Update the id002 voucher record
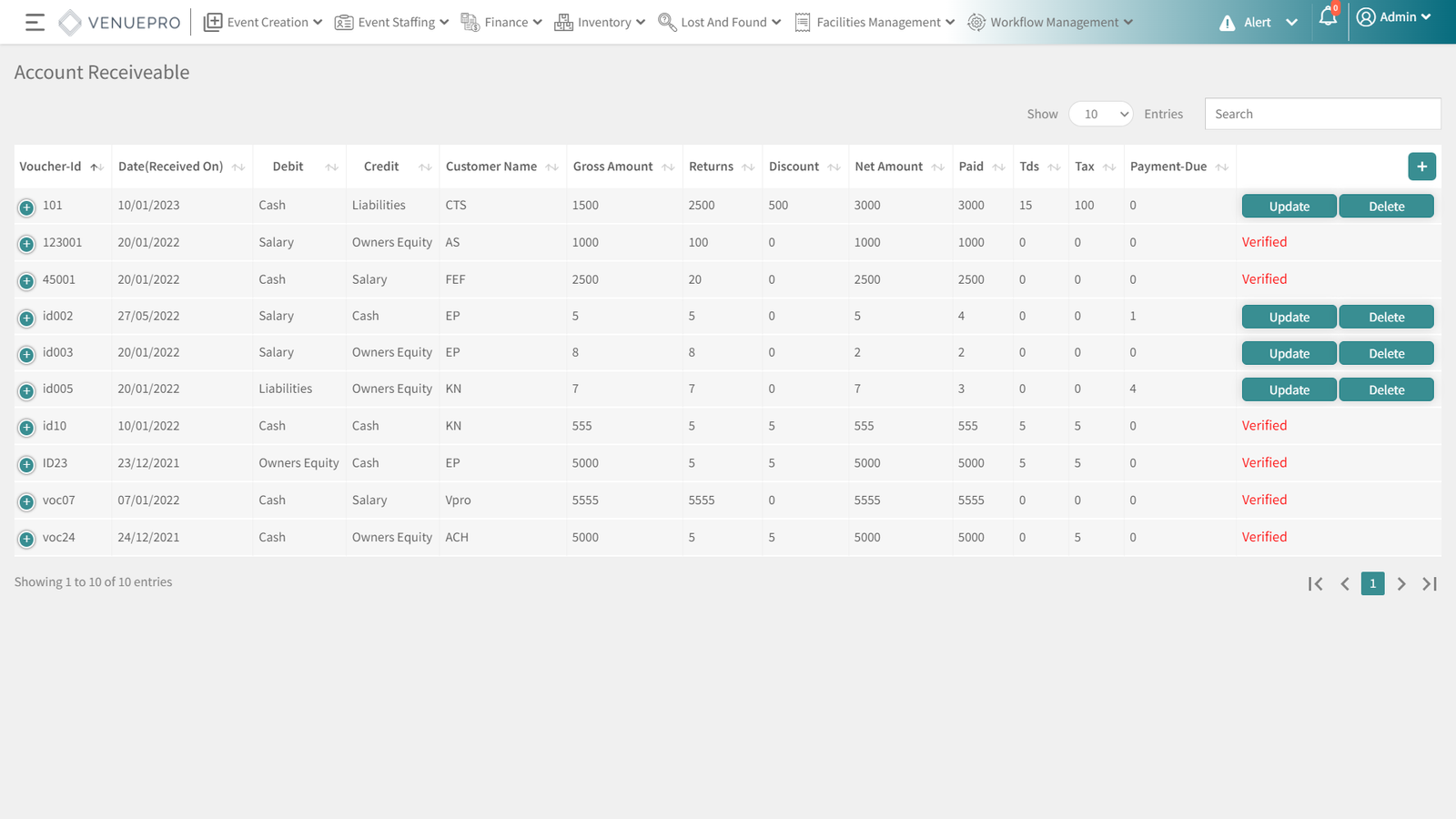 tap(1289, 318)
